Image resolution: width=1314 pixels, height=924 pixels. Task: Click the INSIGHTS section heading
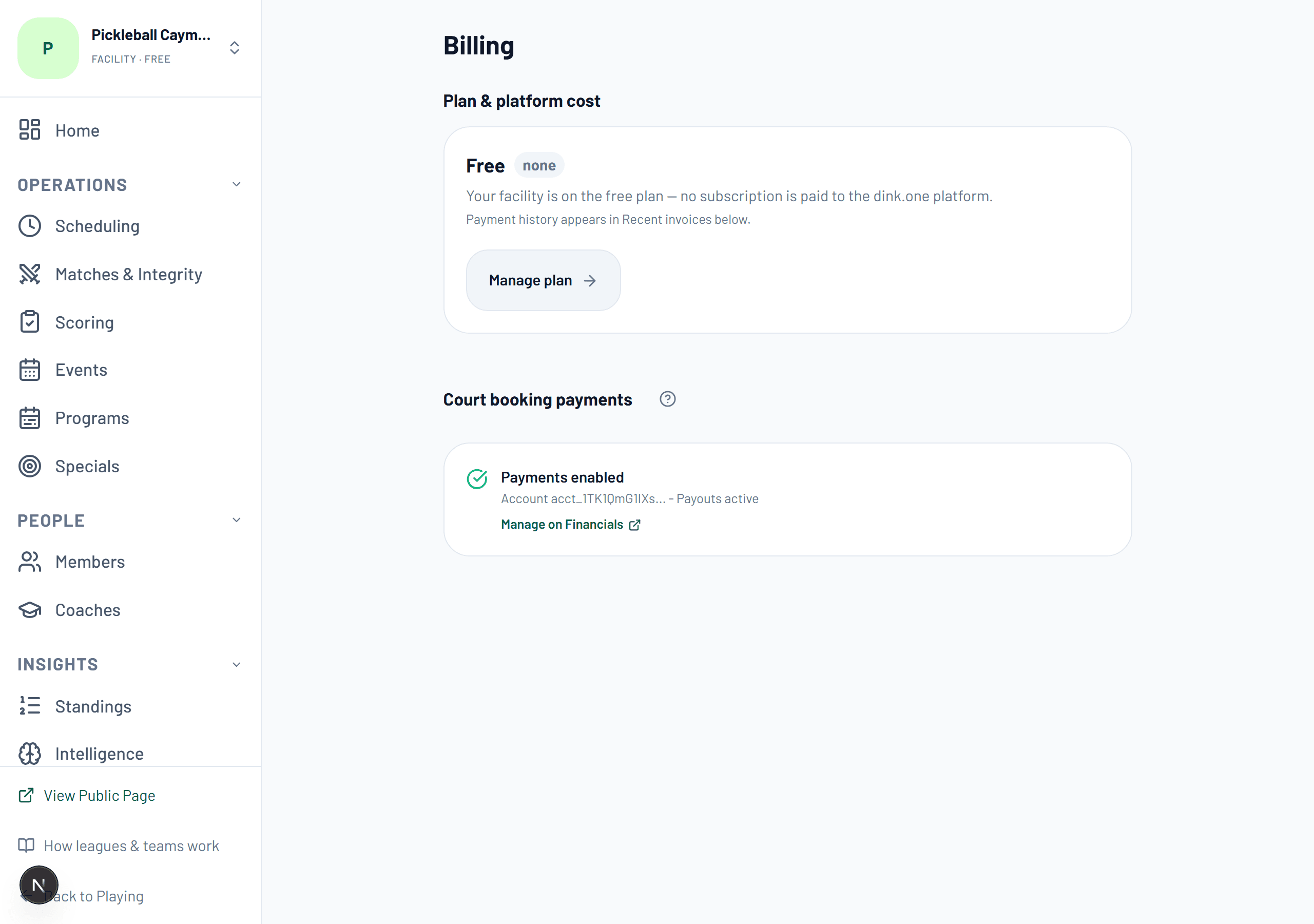57,664
